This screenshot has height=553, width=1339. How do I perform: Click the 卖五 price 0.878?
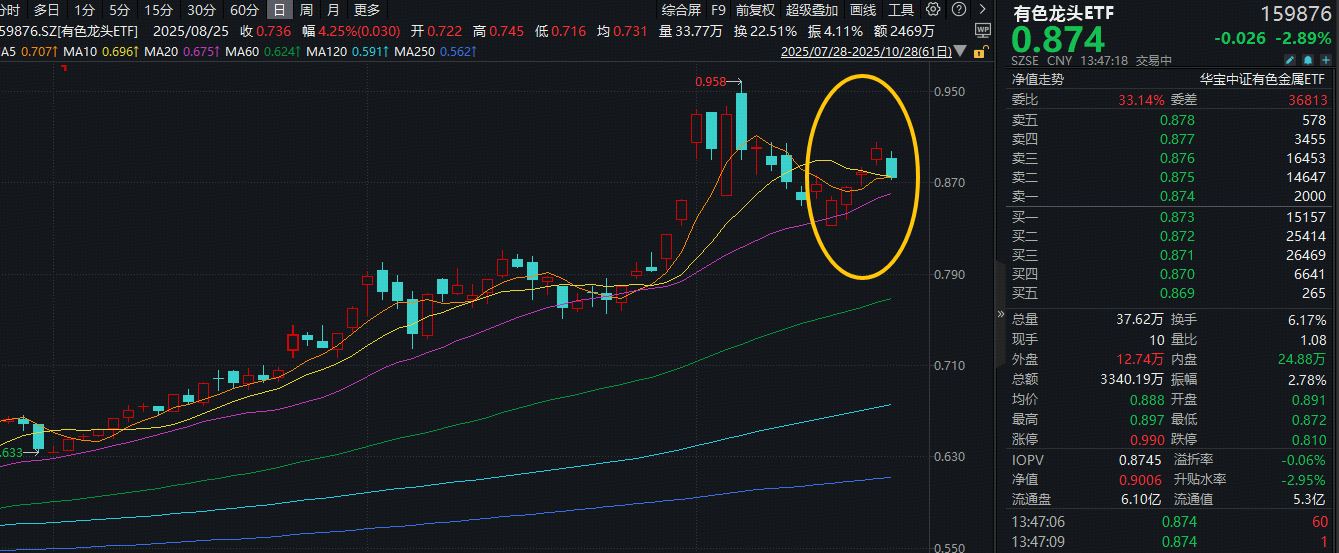(x=1177, y=120)
